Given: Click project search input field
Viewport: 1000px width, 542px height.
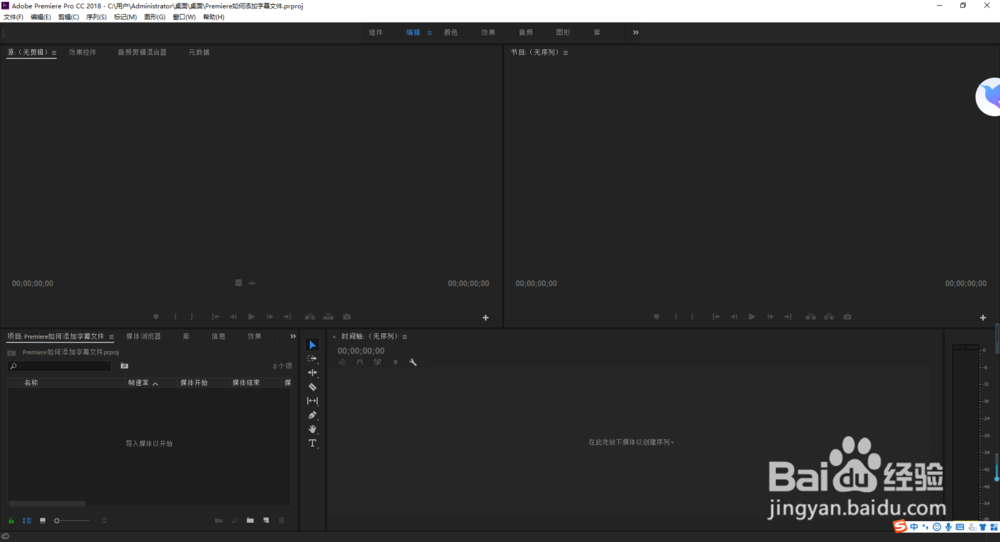Looking at the screenshot, I should tap(59, 366).
